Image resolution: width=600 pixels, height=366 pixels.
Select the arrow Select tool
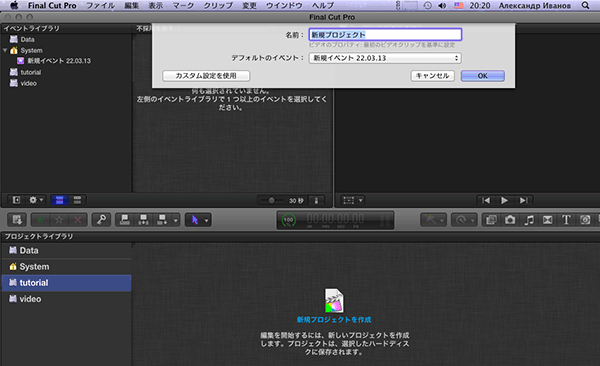(195, 220)
